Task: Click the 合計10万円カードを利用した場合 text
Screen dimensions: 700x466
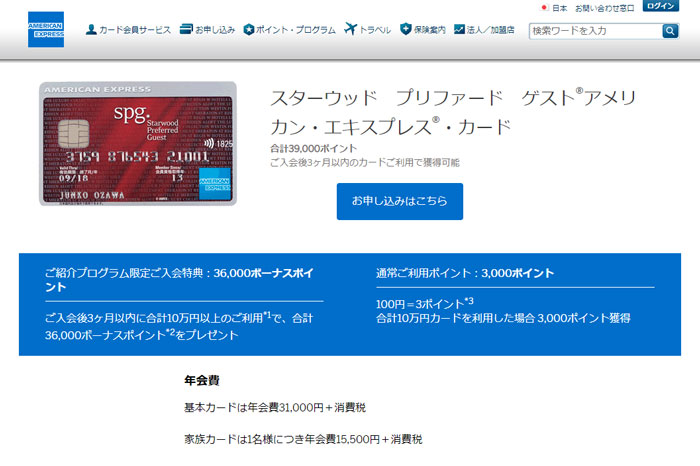Action: coord(503,318)
